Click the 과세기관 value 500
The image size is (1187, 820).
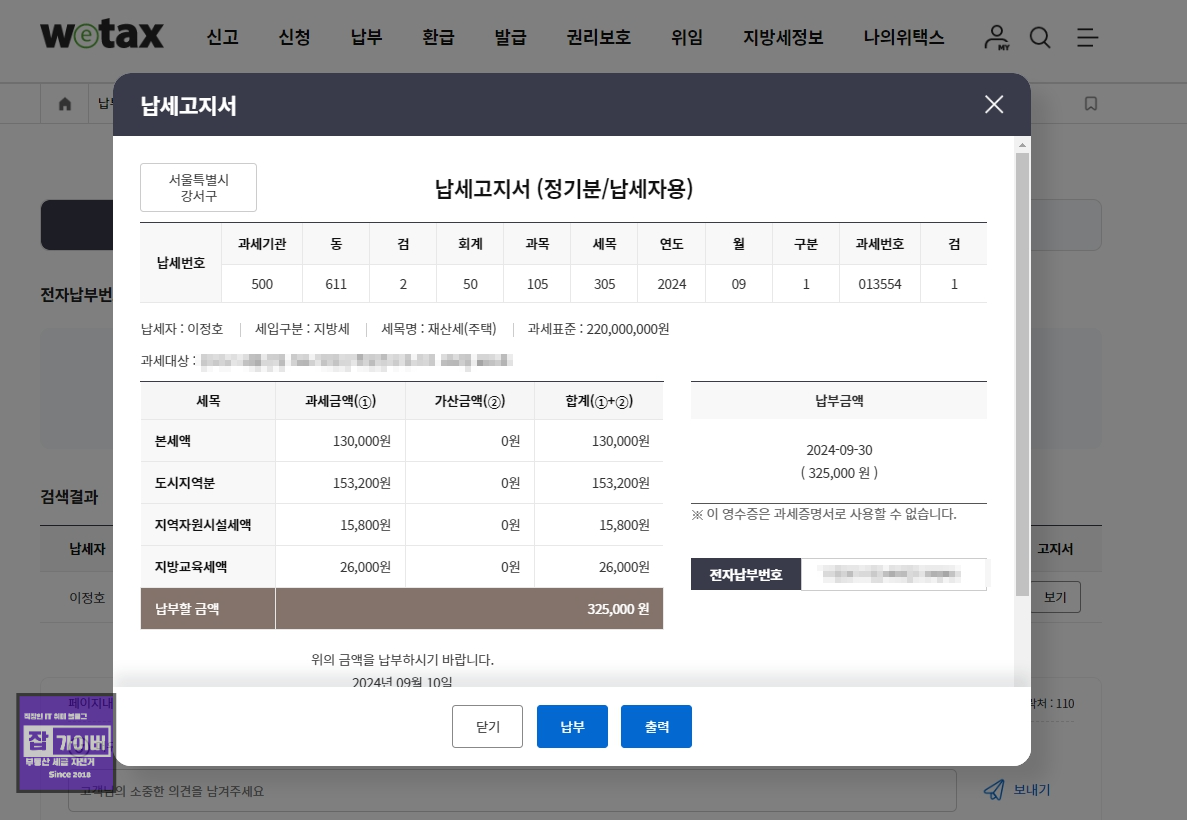click(262, 284)
